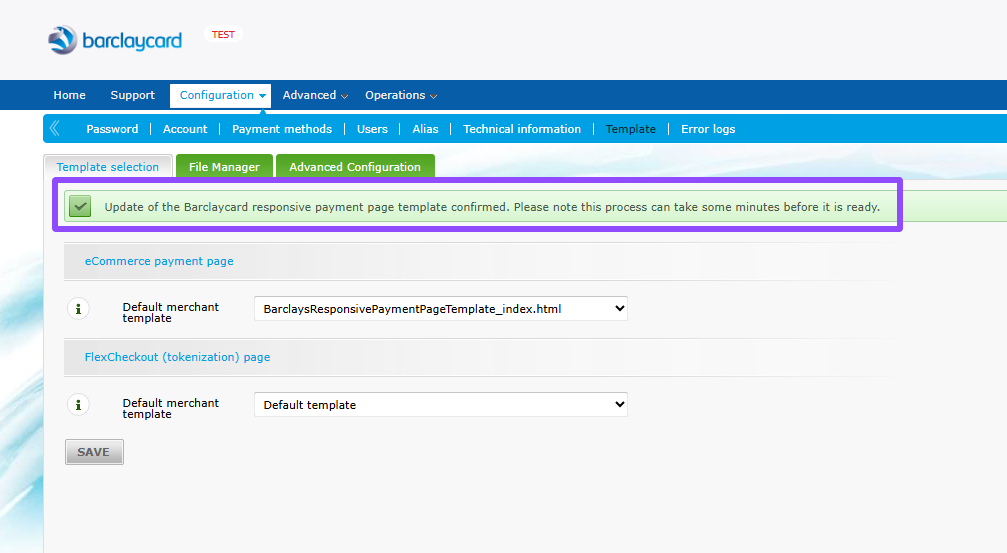Select the Template submenu item

631,129
